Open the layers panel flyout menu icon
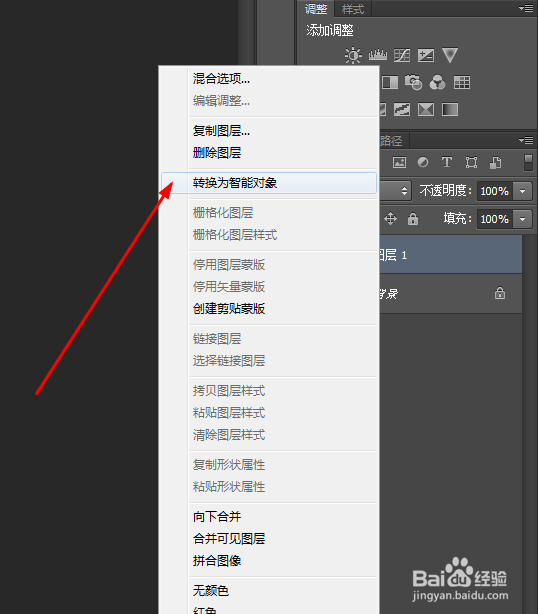 coord(526,140)
